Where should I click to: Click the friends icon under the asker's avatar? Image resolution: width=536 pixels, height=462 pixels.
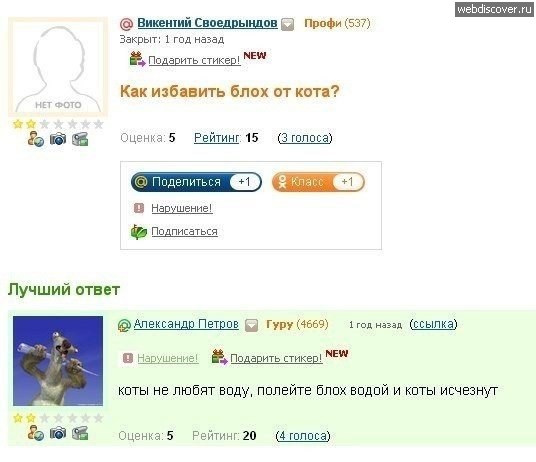click(x=36, y=139)
